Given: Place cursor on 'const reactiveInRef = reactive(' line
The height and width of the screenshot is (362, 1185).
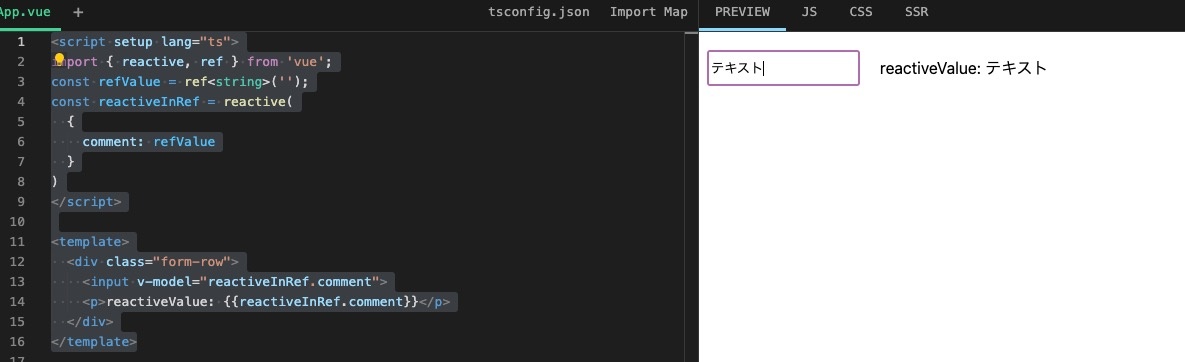Looking at the screenshot, I should (172, 101).
